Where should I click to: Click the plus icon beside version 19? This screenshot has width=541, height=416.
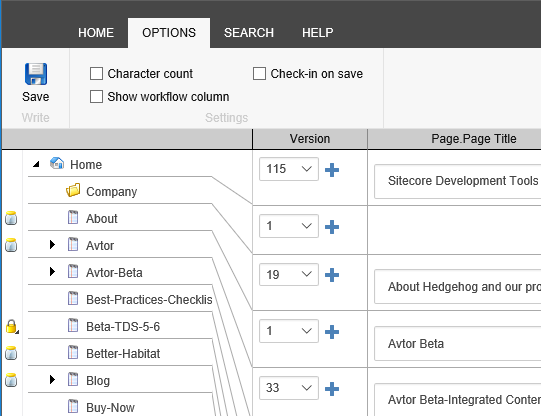click(x=332, y=275)
